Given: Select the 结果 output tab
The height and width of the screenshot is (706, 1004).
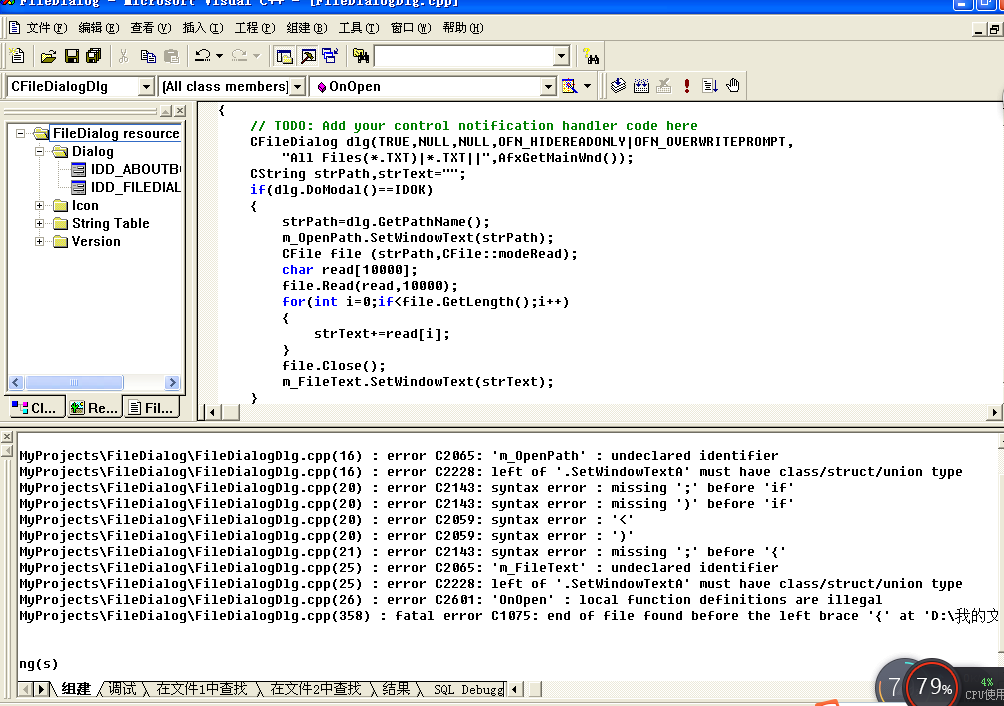Looking at the screenshot, I should pos(396,689).
